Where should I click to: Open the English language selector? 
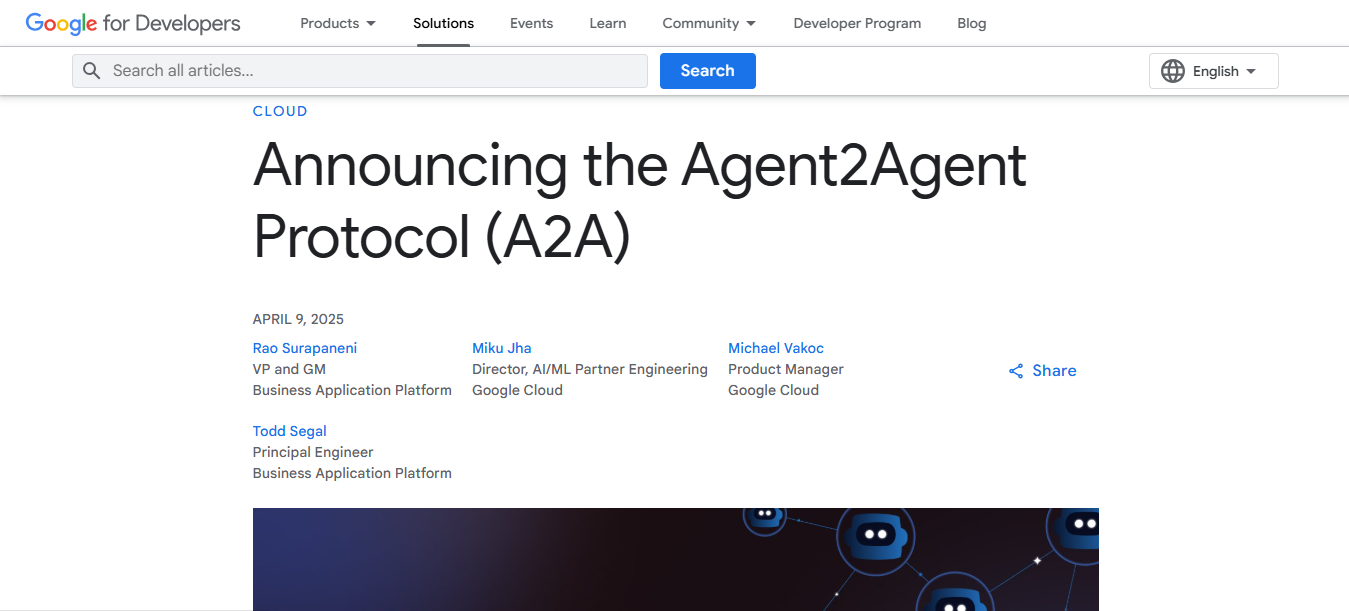[x=1214, y=71]
